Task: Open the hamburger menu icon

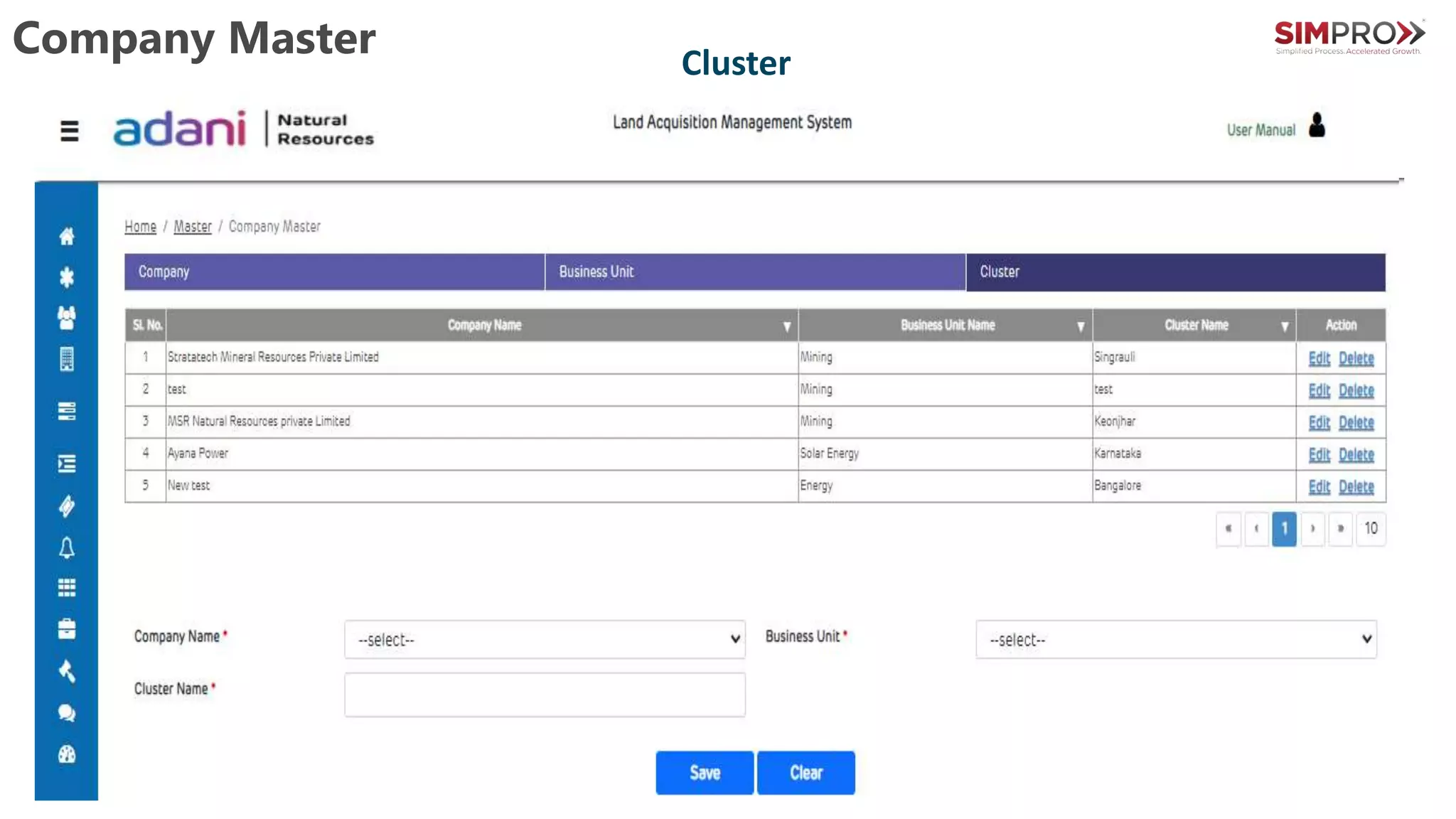Action: click(x=69, y=131)
